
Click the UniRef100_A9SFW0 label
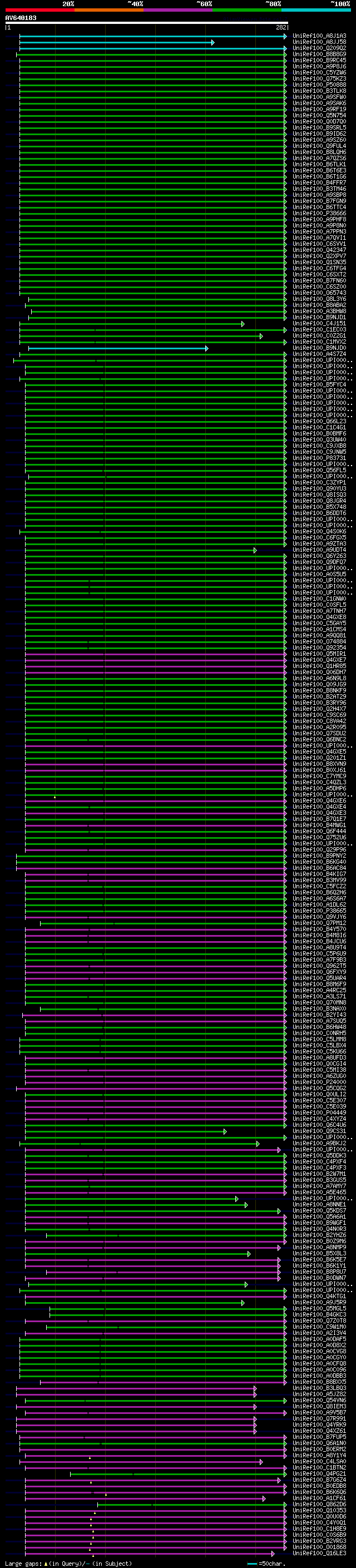(x=319, y=97)
